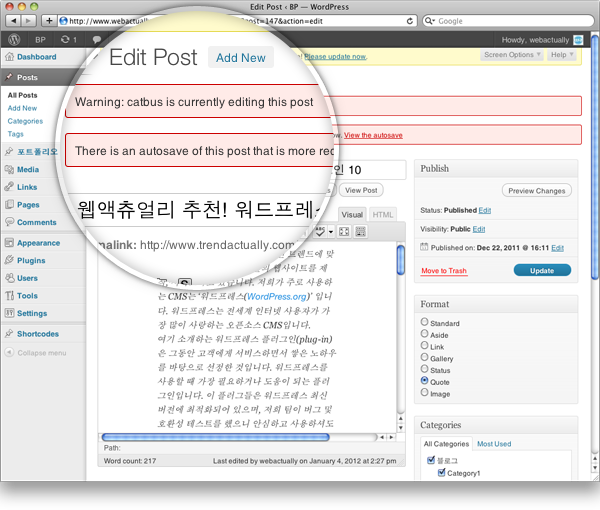Viewport: 600px width, 510px height.
Task: Click the Comments sidebar icon
Action: click(9, 222)
